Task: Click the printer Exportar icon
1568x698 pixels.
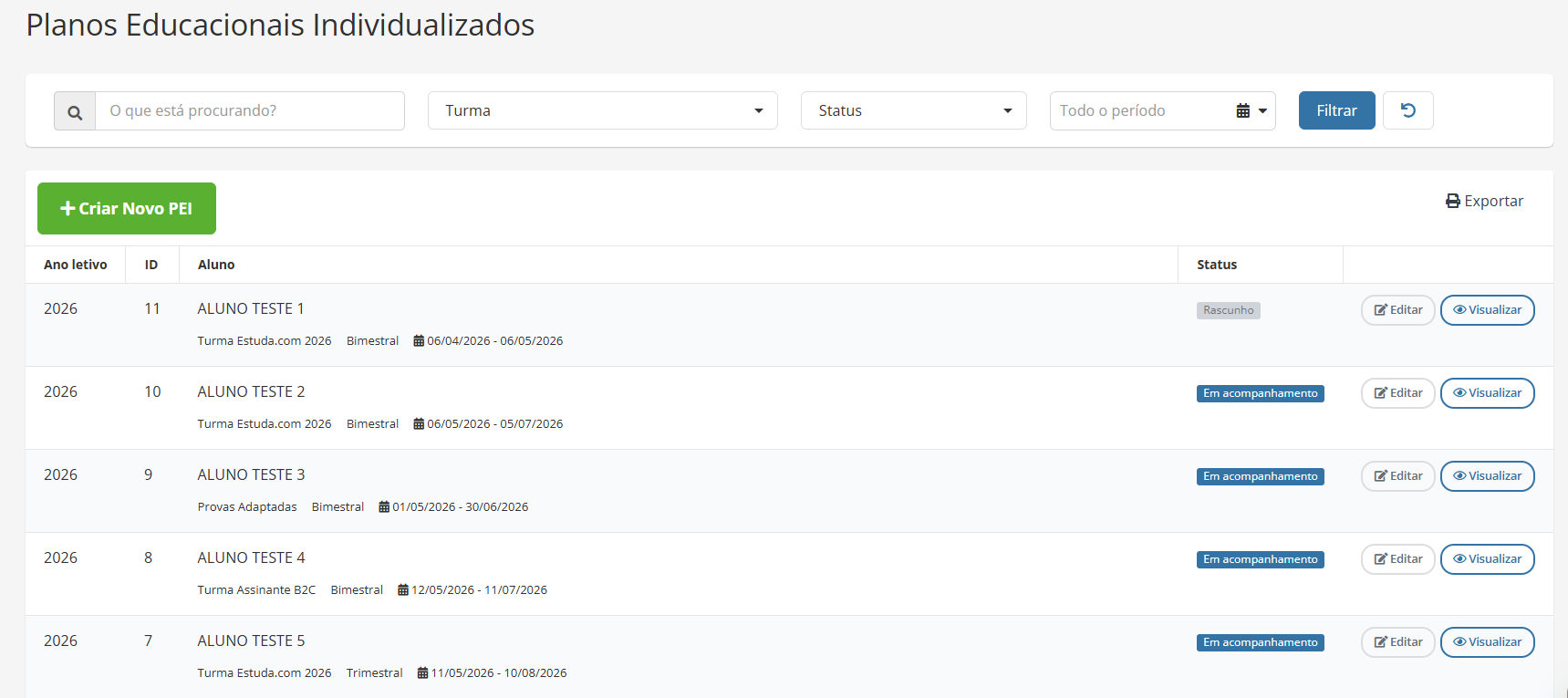Action: tap(1453, 201)
